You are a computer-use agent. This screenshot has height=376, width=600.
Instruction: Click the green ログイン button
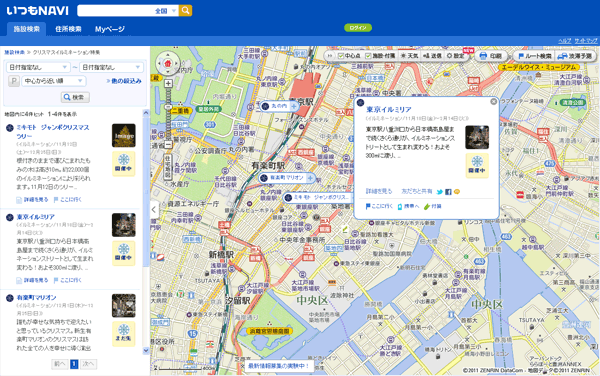tap(358, 28)
